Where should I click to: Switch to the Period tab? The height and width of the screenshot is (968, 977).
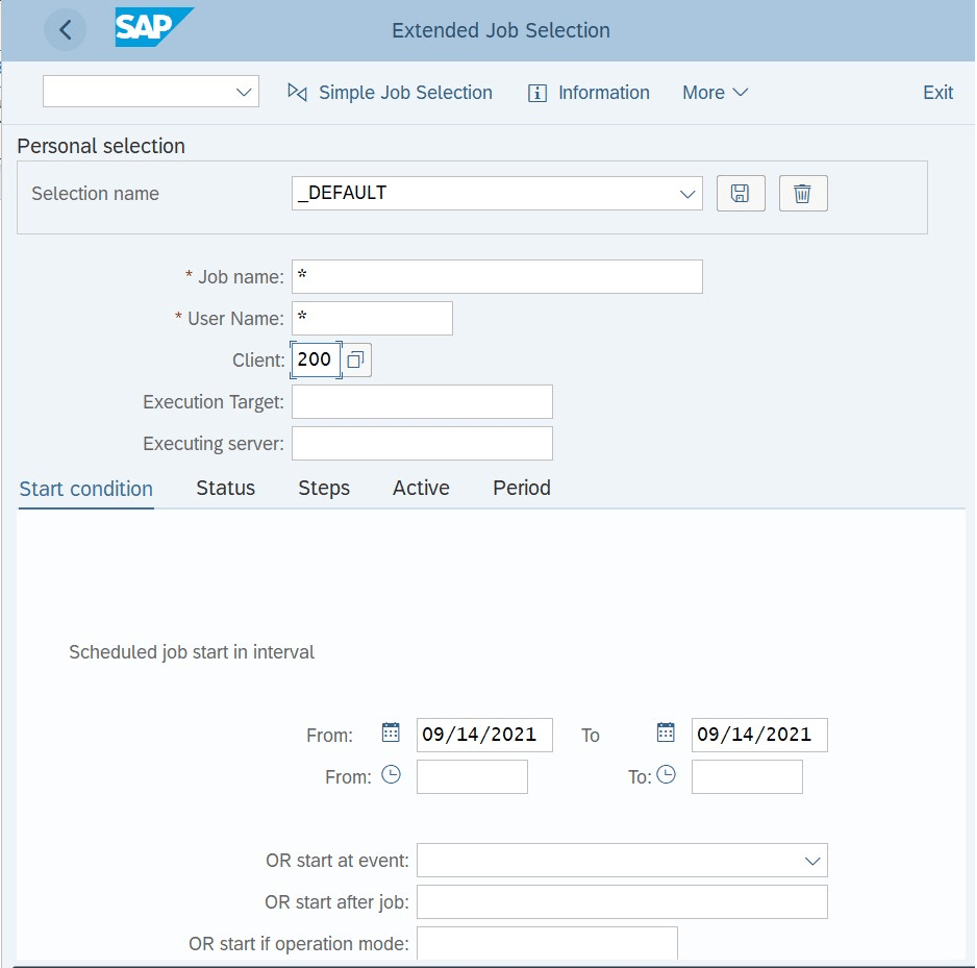520,488
